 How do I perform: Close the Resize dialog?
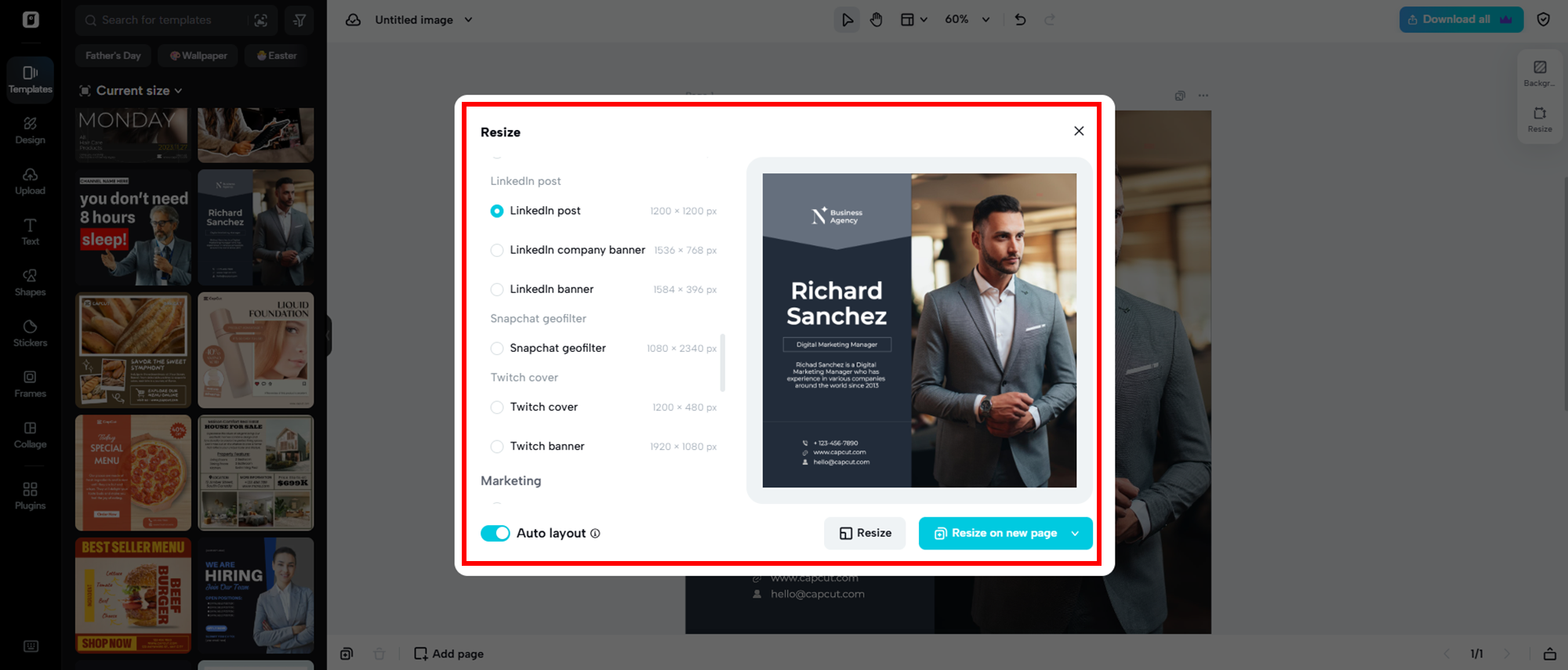1079,131
